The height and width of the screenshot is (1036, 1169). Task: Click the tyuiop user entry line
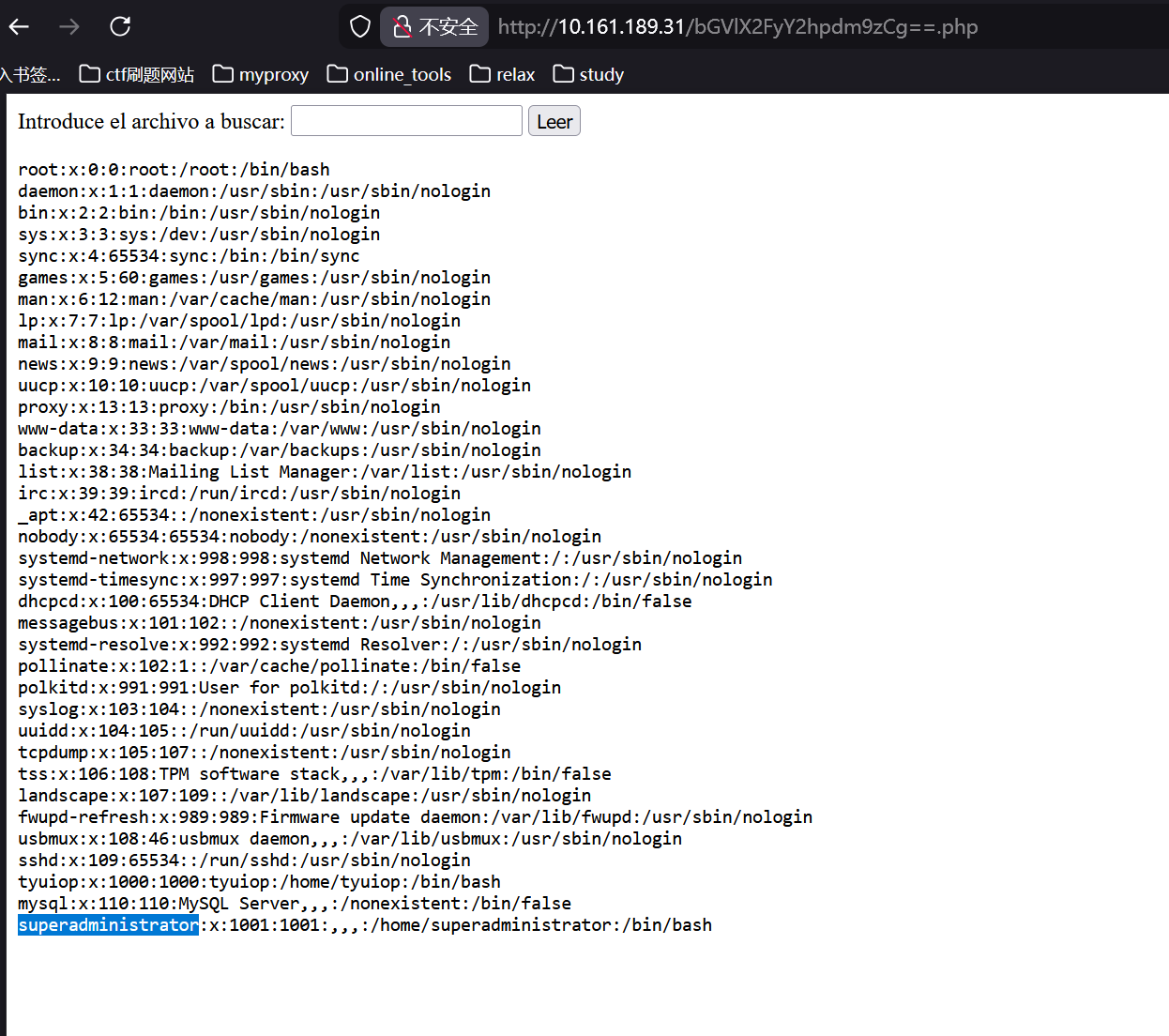pos(259,882)
